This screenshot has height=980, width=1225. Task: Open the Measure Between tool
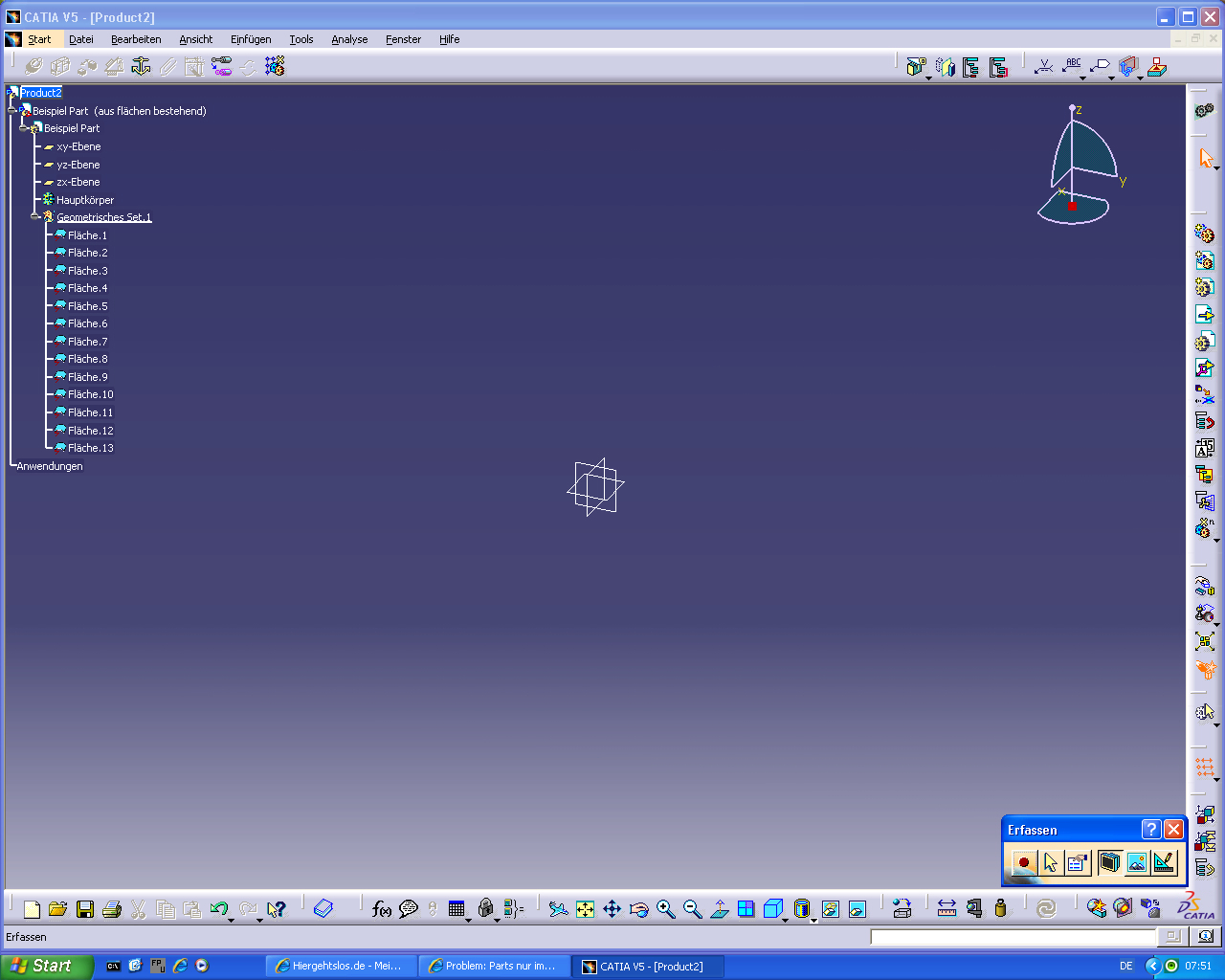[x=947, y=909]
